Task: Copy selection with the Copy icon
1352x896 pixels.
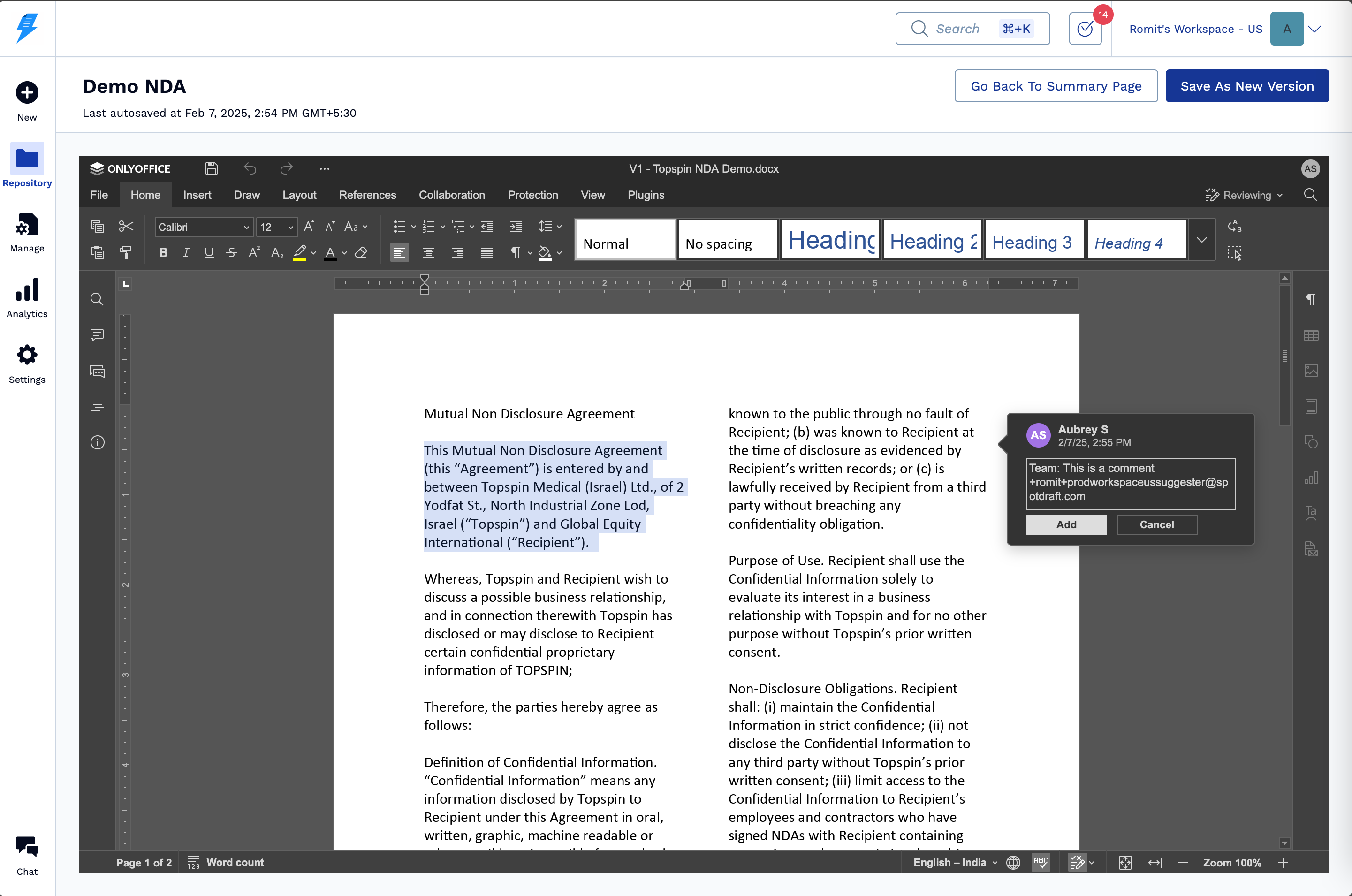Action: (98, 226)
